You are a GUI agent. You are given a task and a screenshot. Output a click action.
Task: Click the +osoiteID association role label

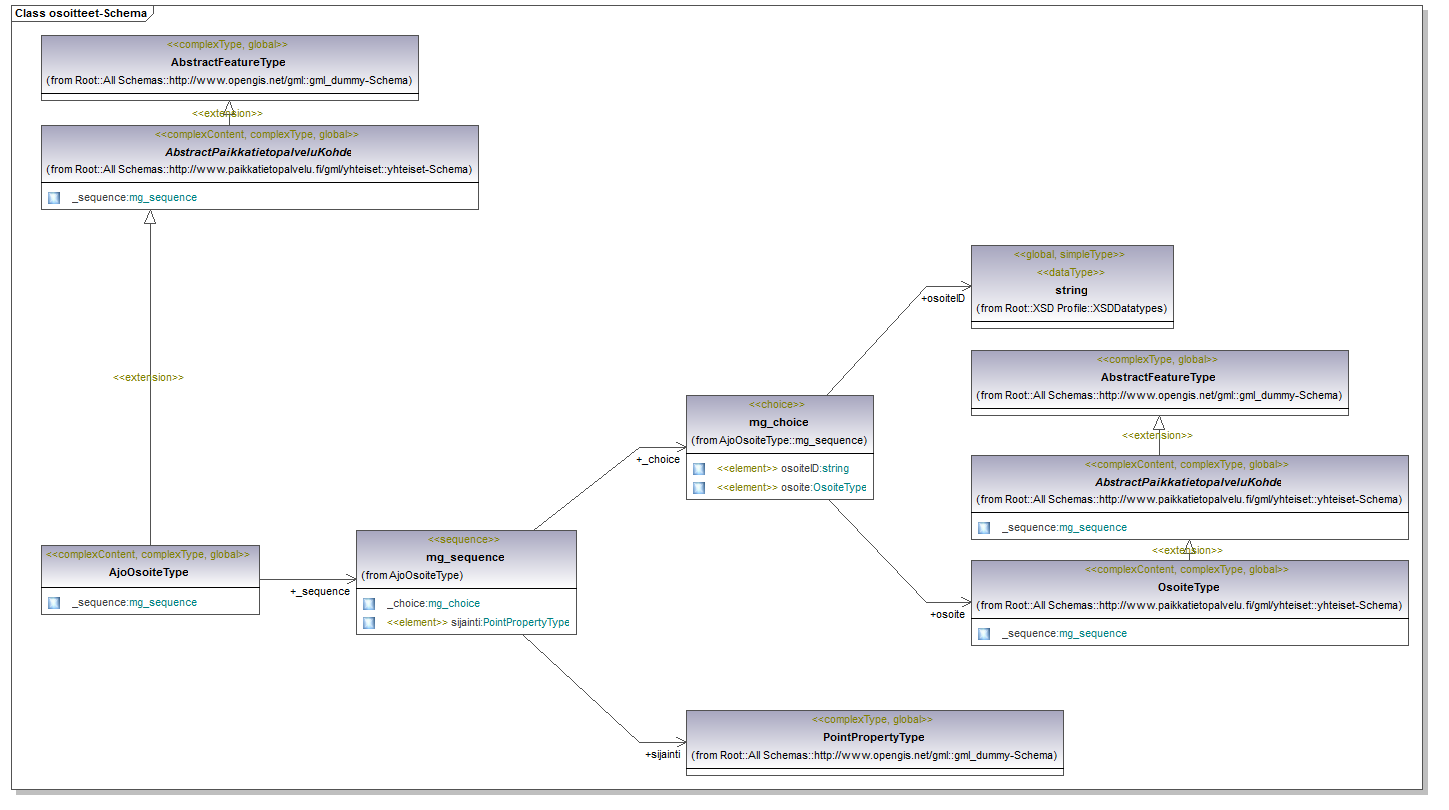[x=942, y=298]
